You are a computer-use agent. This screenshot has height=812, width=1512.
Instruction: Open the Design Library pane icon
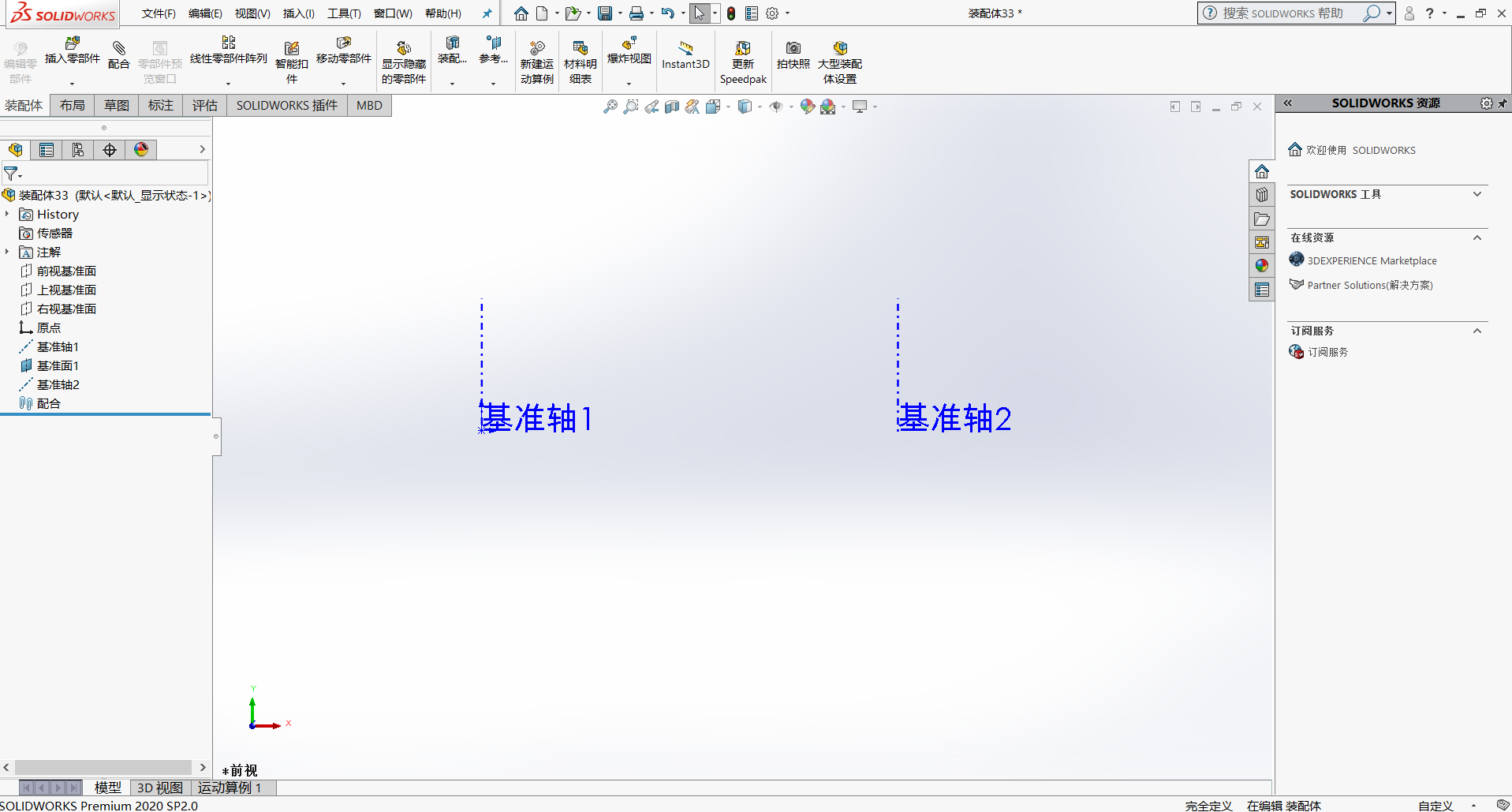click(x=1262, y=194)
